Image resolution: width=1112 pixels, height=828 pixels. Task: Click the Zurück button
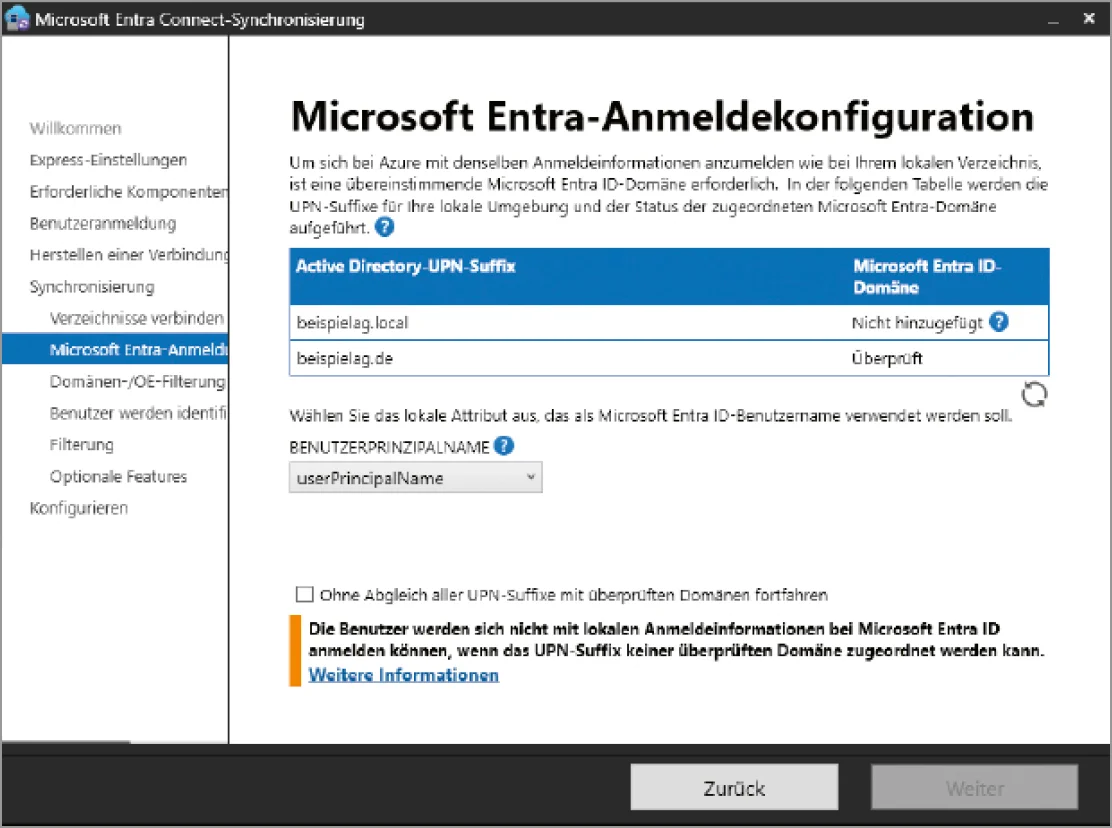point(734,788)
